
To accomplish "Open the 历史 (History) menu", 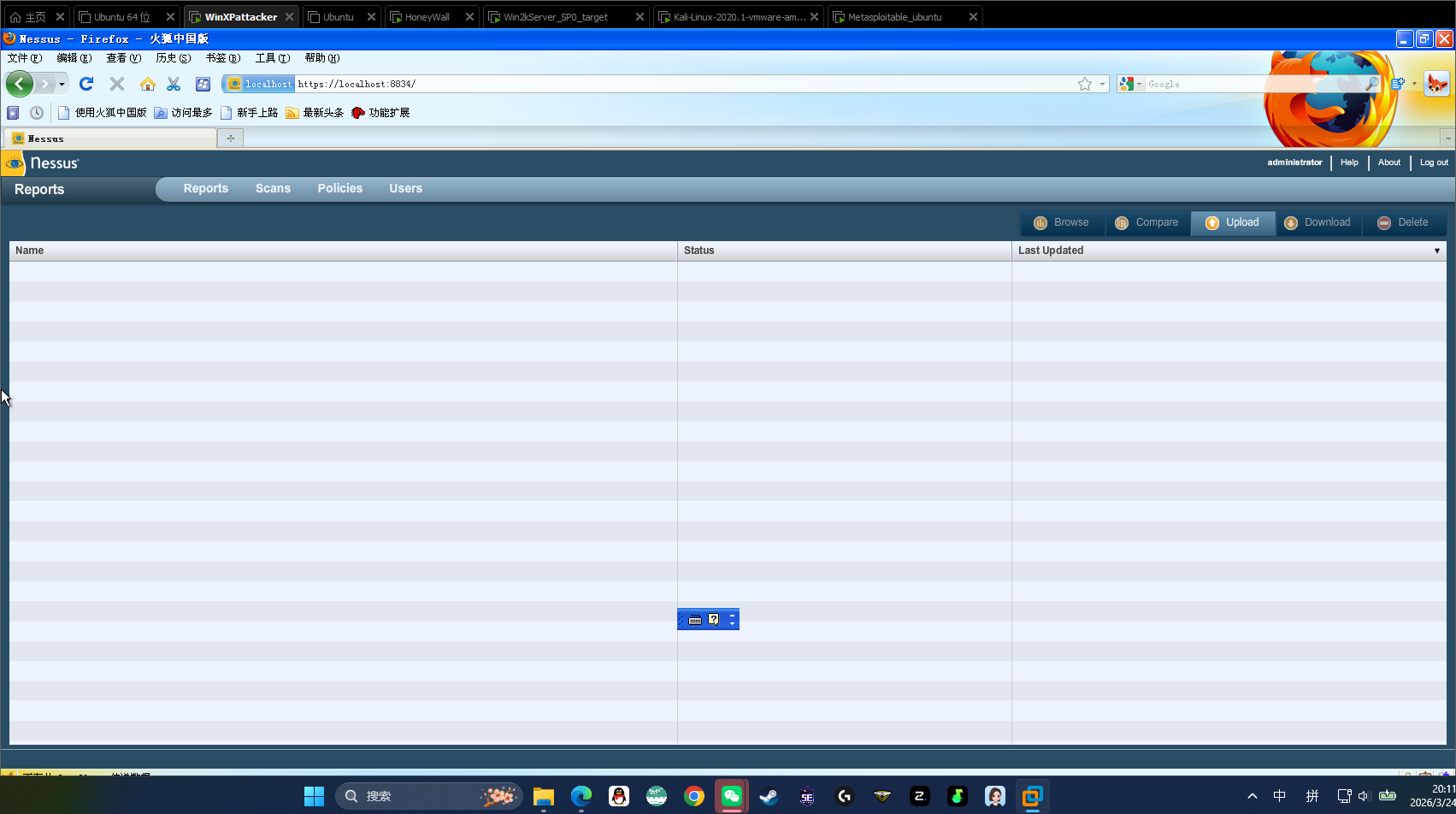I will coord(173,58).
